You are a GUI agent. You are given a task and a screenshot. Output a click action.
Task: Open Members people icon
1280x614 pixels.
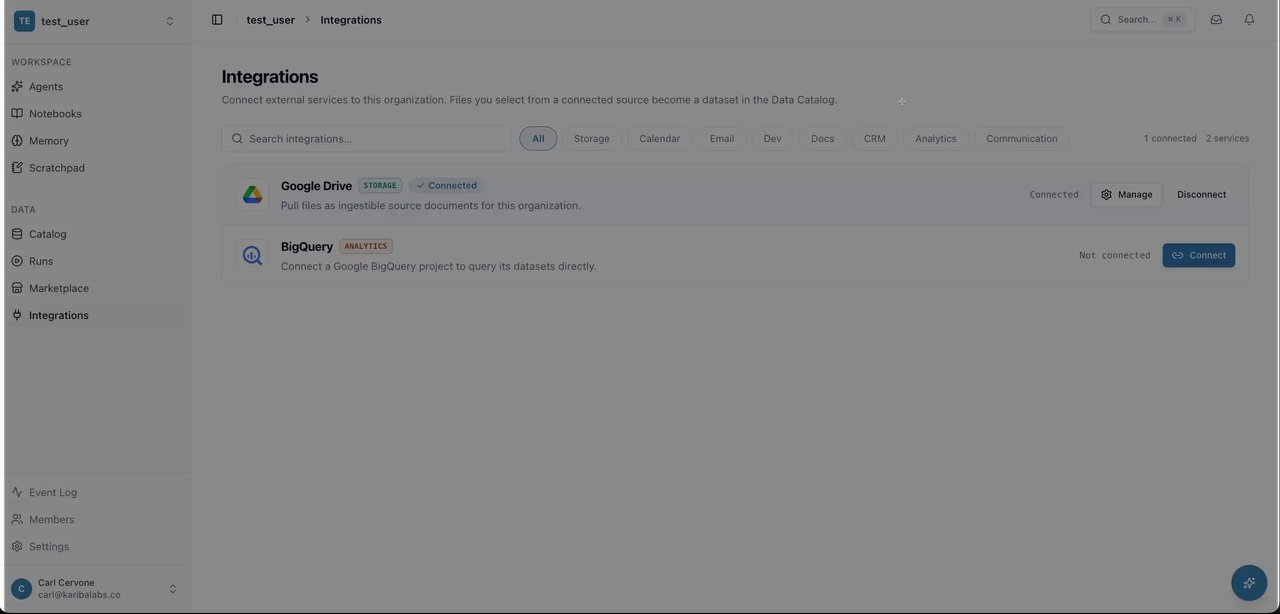(17, 519)
